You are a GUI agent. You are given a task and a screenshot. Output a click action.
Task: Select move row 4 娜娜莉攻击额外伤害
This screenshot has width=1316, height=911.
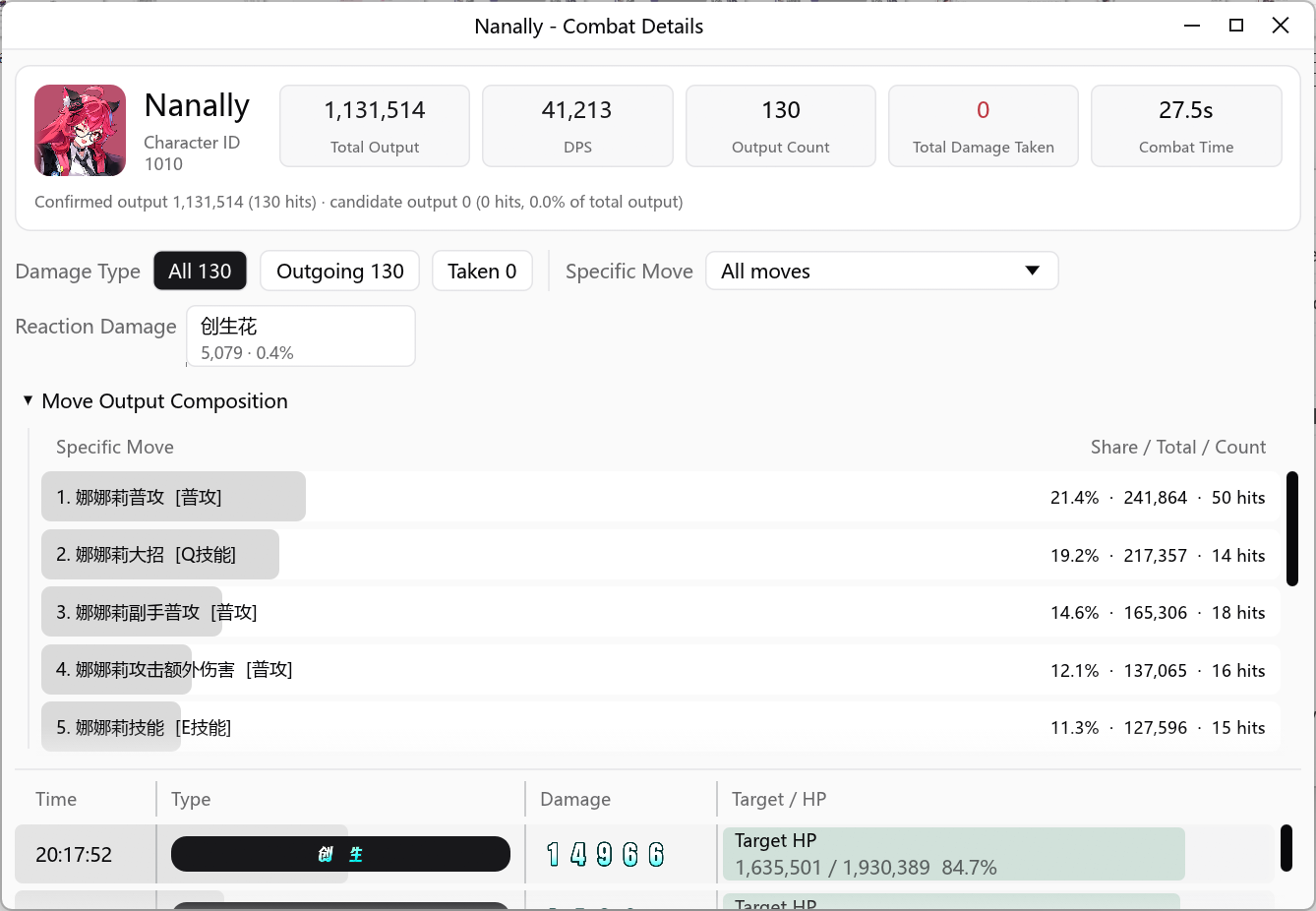click(661, 670)
